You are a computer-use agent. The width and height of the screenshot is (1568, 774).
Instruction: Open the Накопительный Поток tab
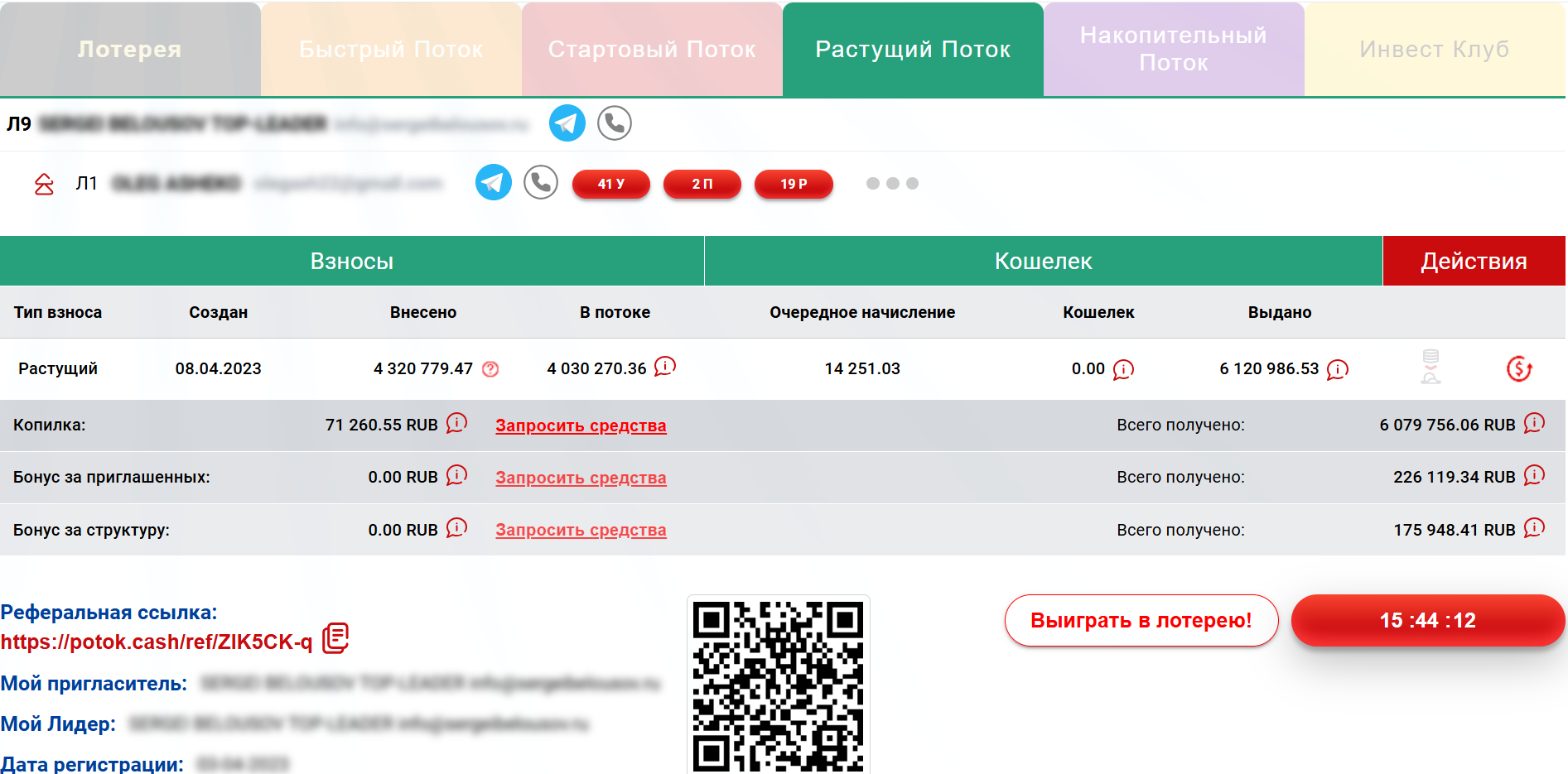(1173, 50)
